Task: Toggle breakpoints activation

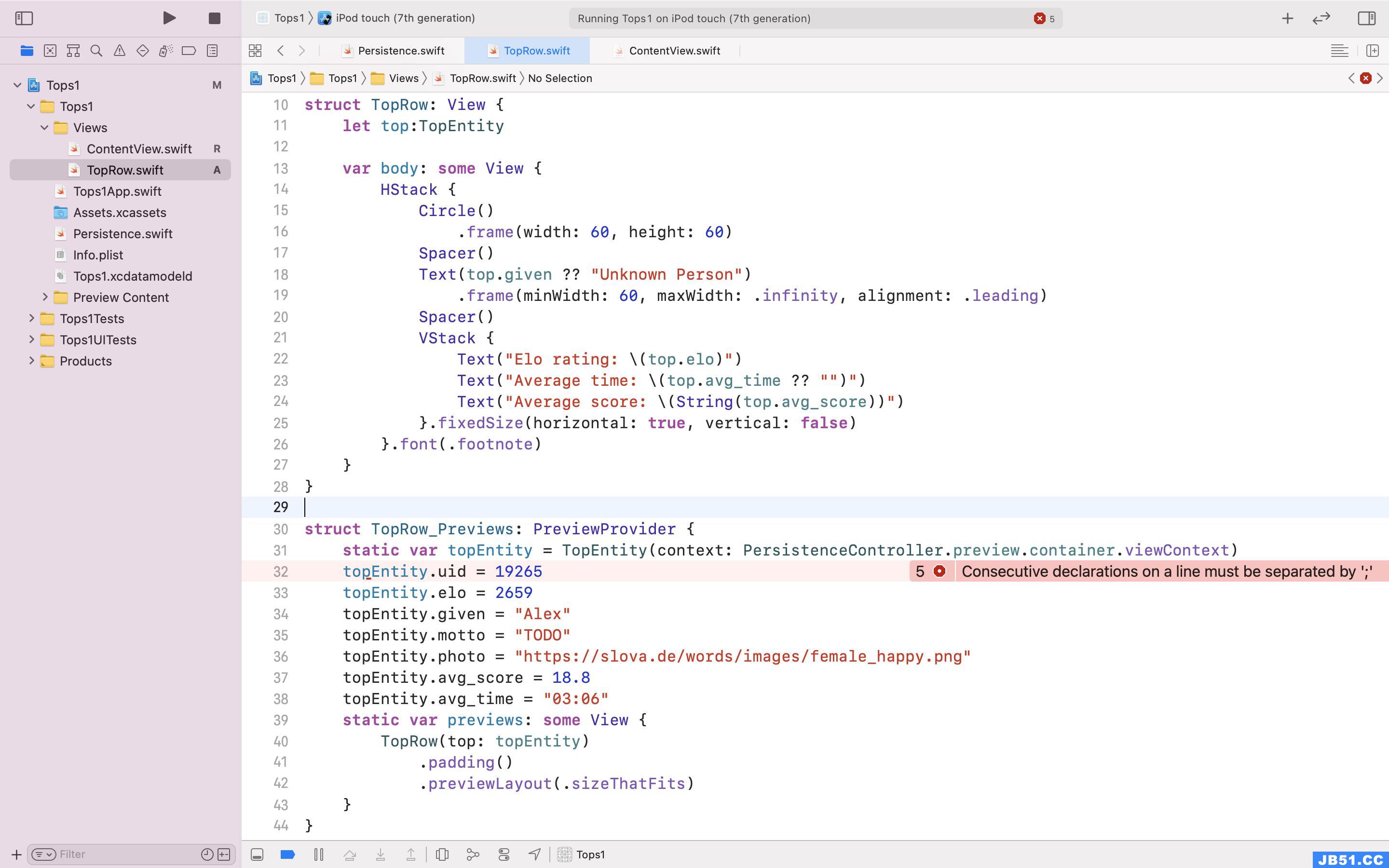Action: click(287, 854)
